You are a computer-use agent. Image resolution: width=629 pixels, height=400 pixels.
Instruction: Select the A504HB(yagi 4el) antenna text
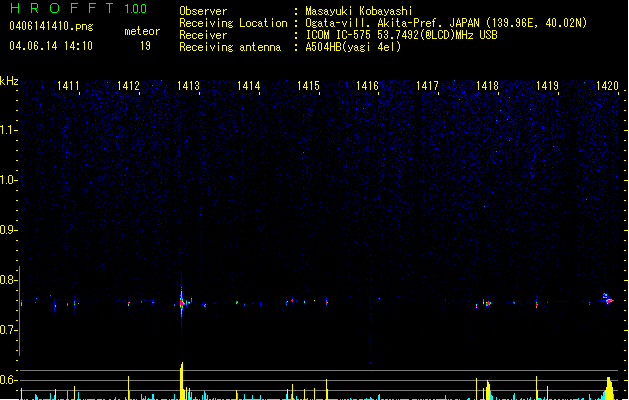click(x=353, y=47)
